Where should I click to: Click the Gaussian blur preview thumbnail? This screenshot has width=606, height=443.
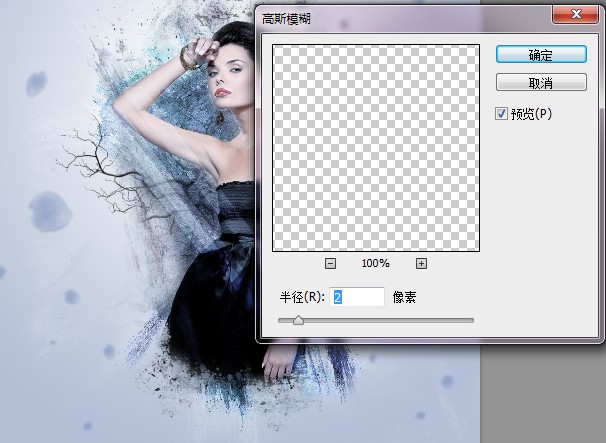tap(376, 148)
